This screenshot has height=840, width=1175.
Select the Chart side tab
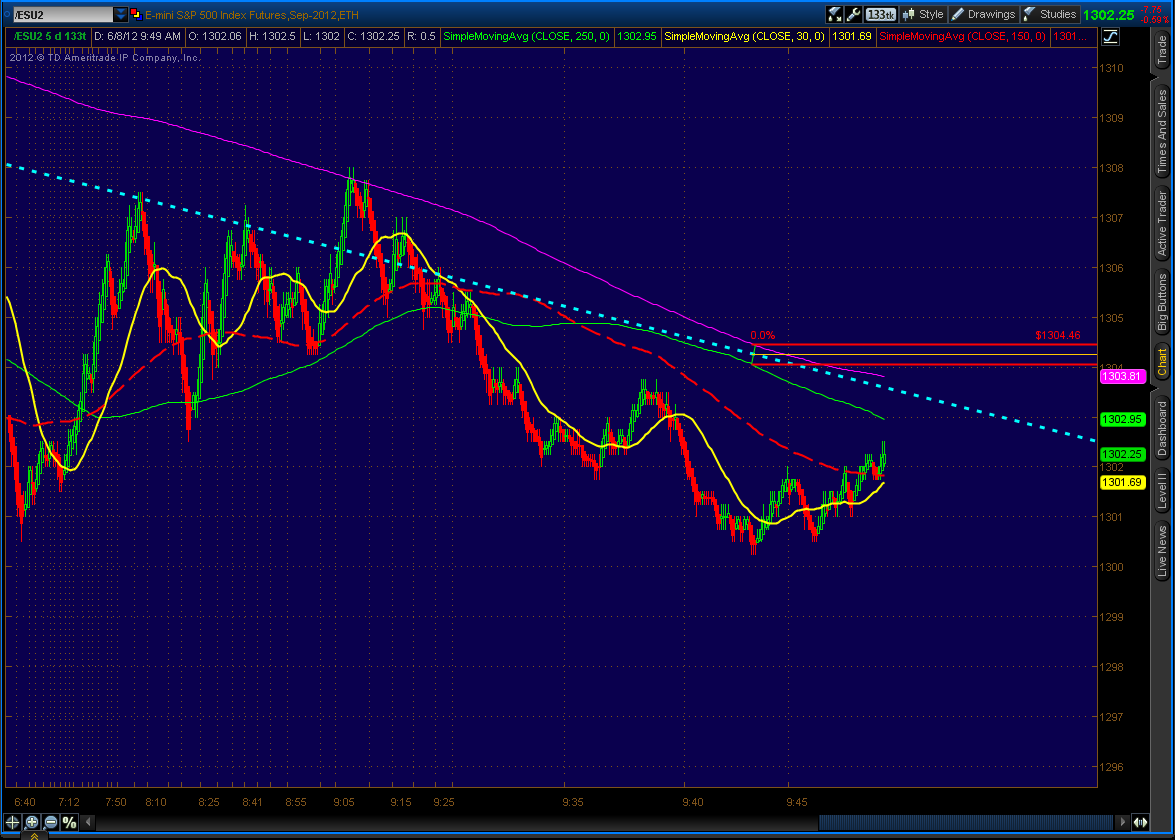click(x=1162, y=362)
